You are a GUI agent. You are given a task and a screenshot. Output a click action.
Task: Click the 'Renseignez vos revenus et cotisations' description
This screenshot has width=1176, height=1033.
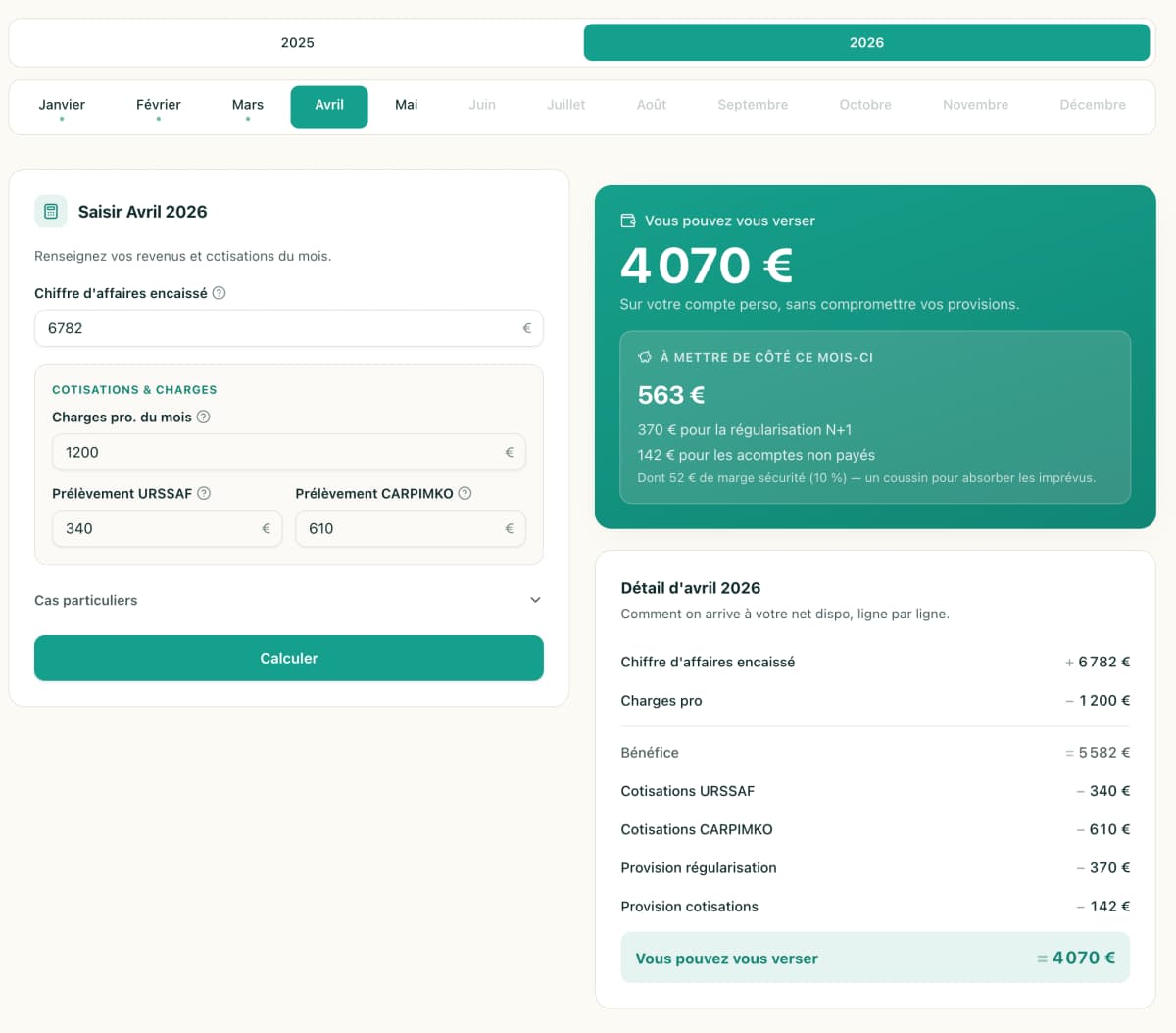(x=183, y=256)
